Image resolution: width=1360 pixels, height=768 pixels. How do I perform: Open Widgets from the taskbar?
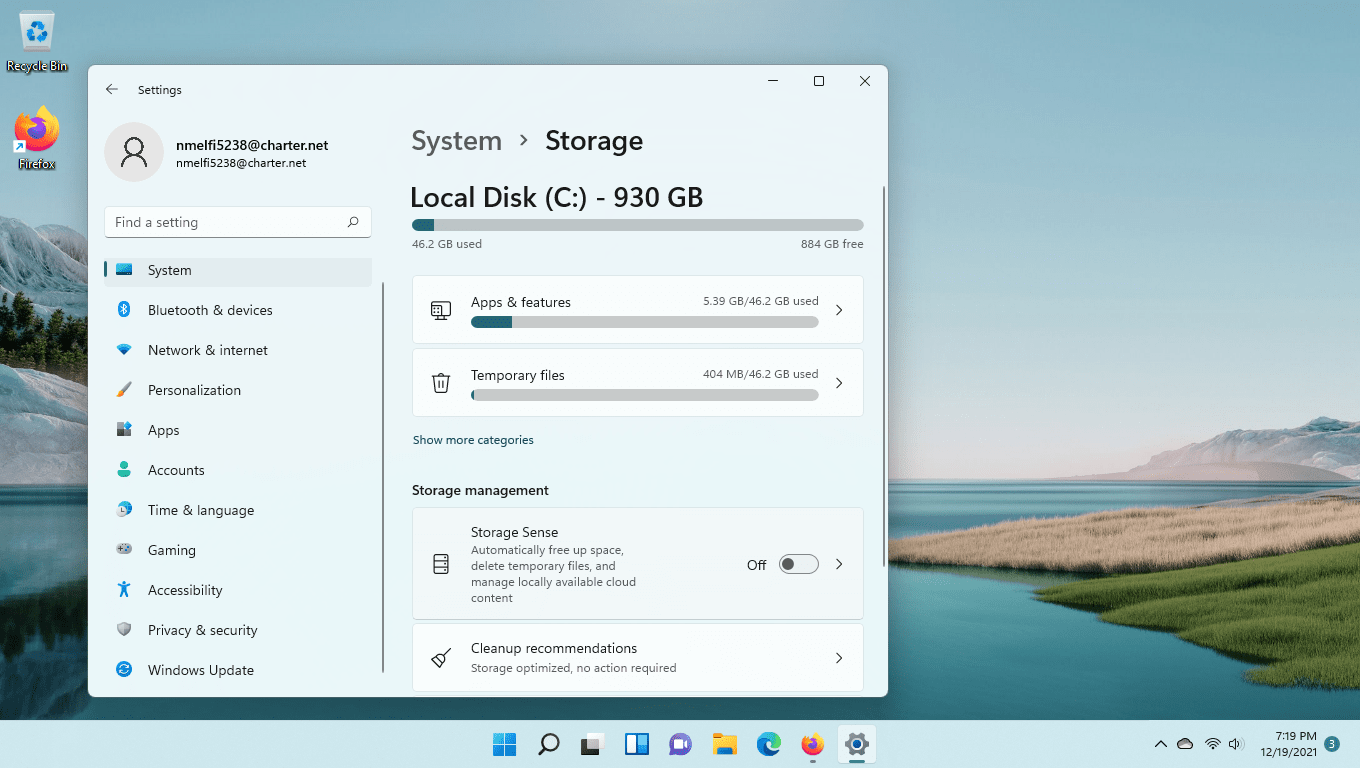click(637, 744)
